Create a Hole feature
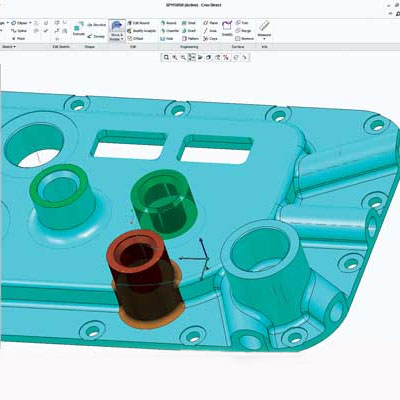This screenshot has width=400, height=400. pyautogui.click(x=167, y=39)
